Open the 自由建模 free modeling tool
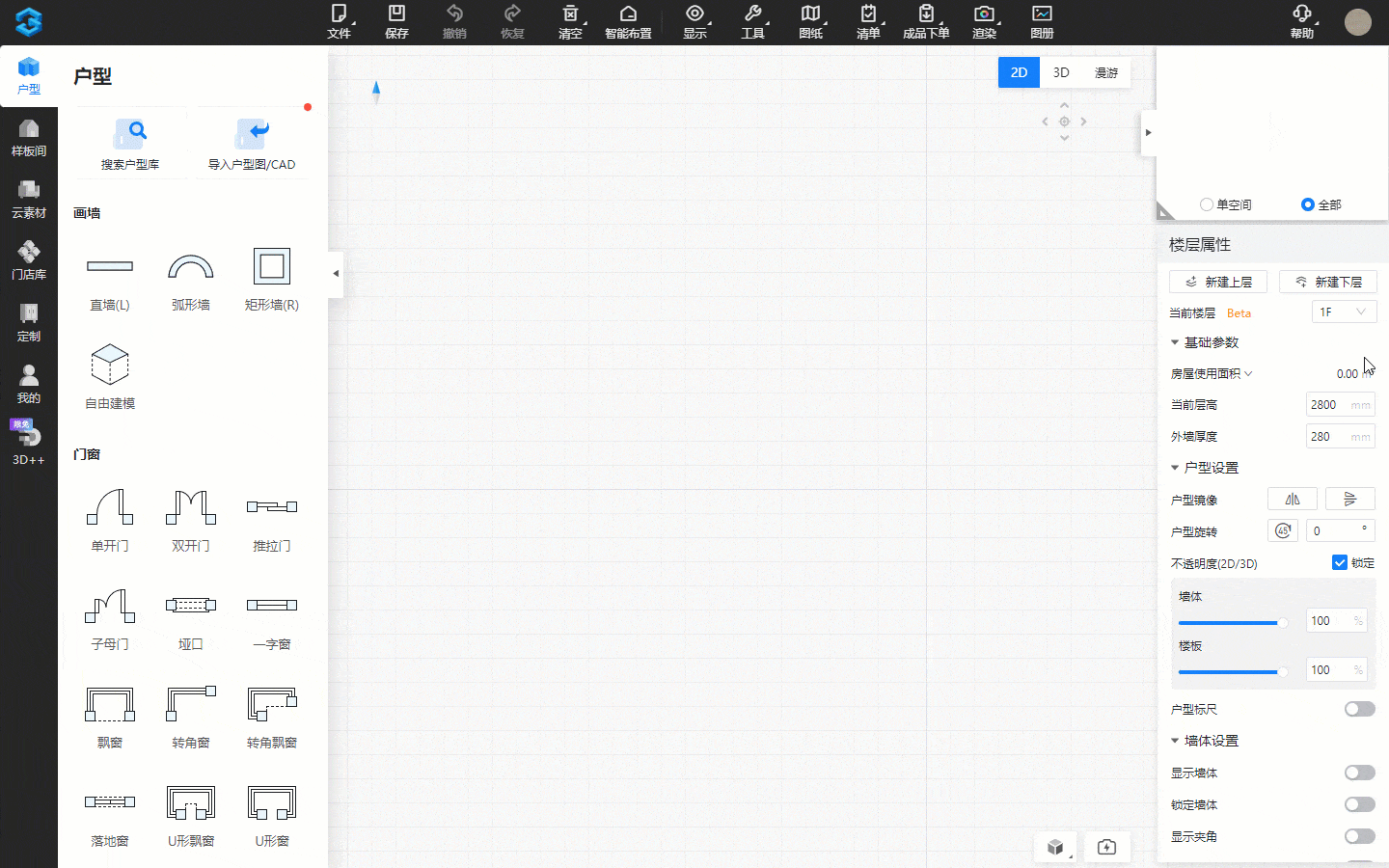 110,376
